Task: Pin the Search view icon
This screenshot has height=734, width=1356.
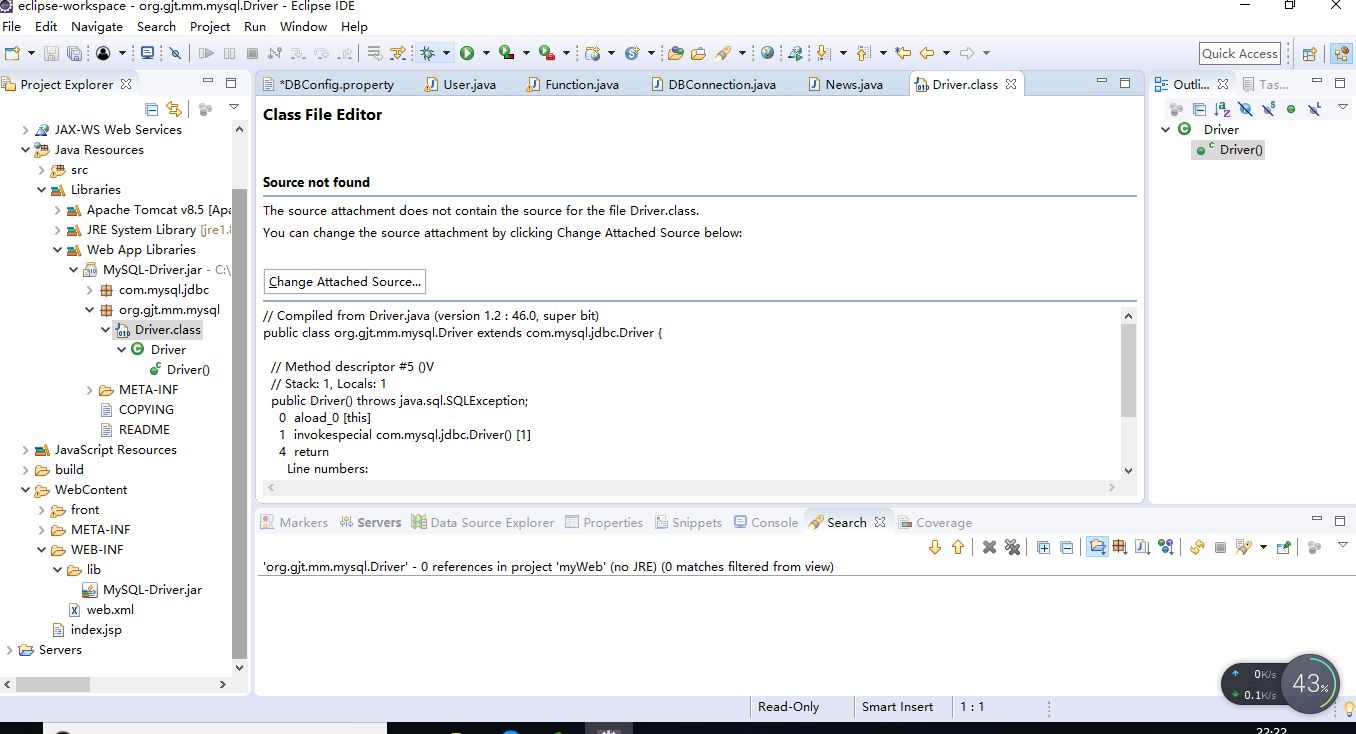Action: click(1284, 547)
